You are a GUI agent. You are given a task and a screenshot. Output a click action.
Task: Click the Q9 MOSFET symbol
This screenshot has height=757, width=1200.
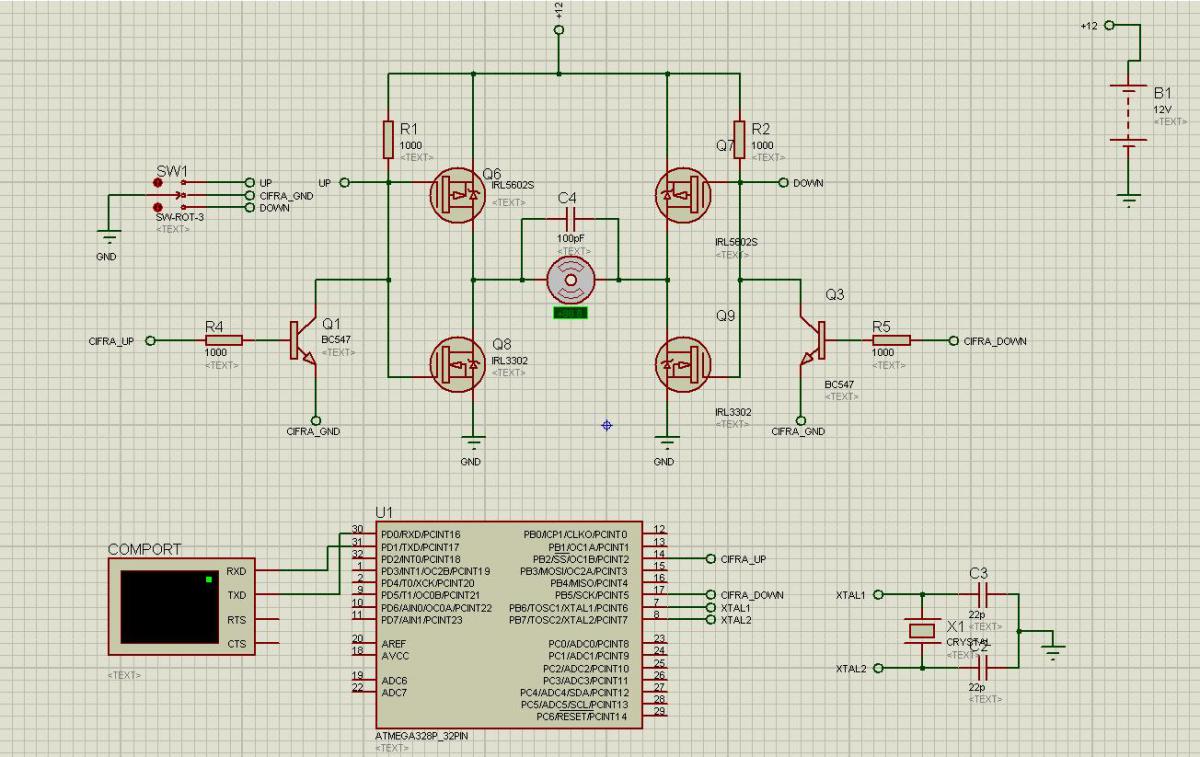click(x=681, y=366)
